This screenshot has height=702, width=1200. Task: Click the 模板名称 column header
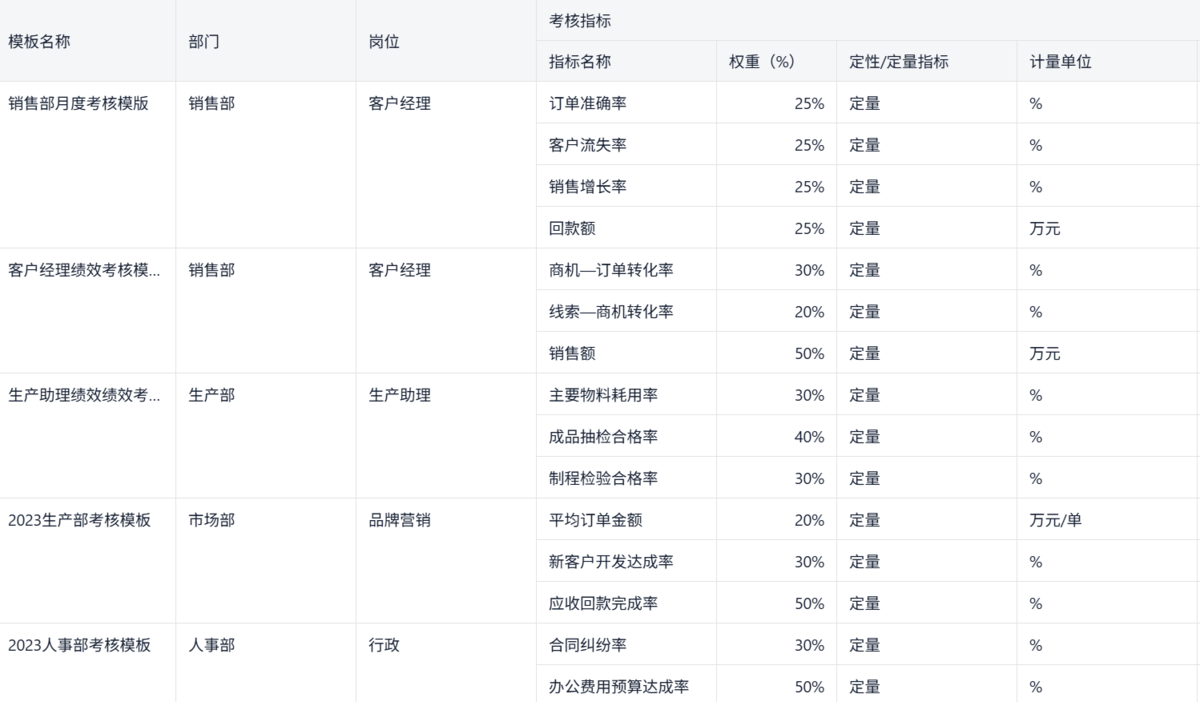tap(40, 42)
